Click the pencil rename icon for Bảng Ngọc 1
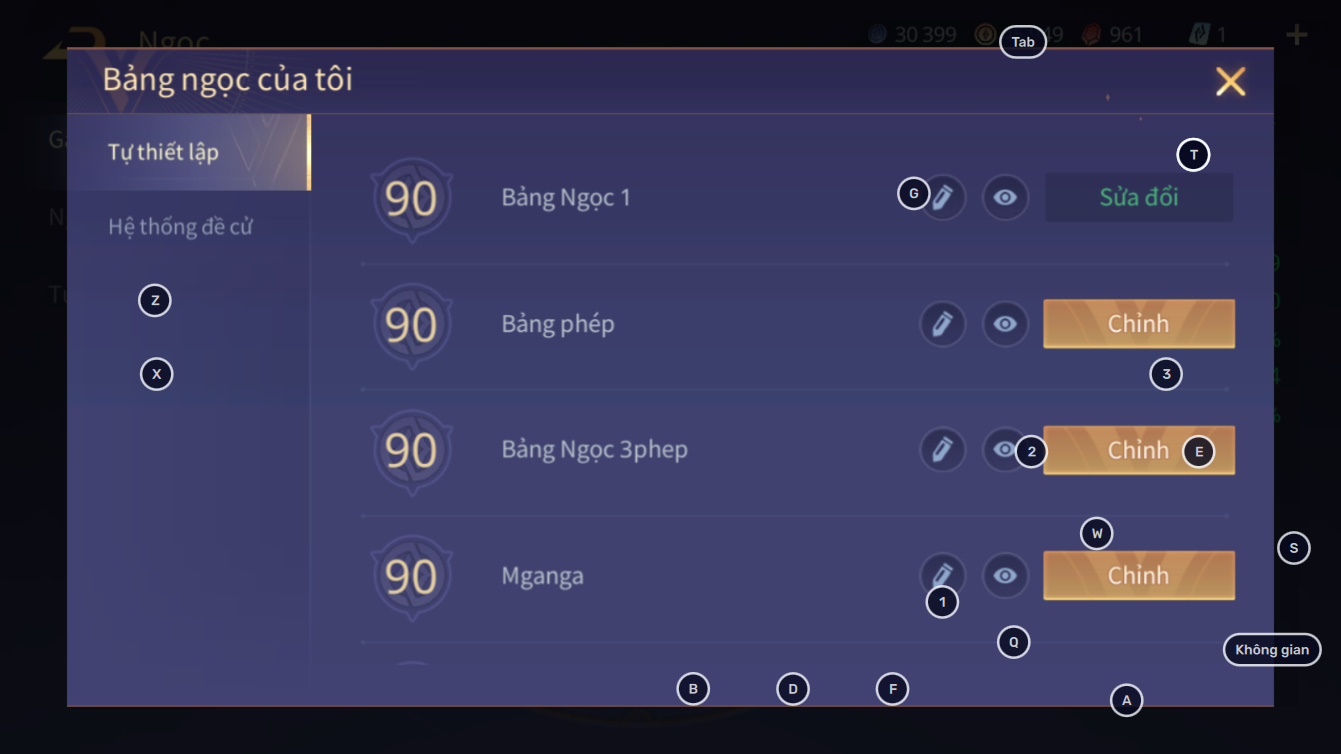Screen dimensions: 1341x754 pyautogui.click(x=945, y=198)
